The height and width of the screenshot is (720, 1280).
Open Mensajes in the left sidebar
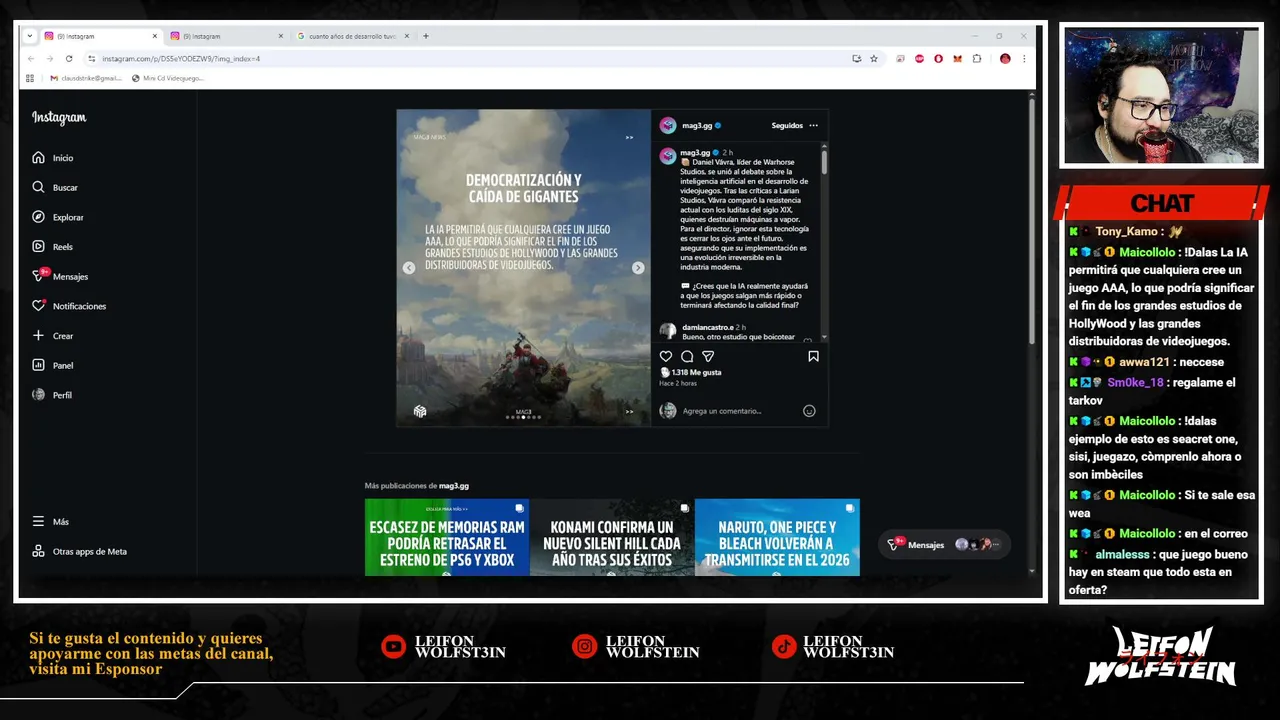coord(60,276)
